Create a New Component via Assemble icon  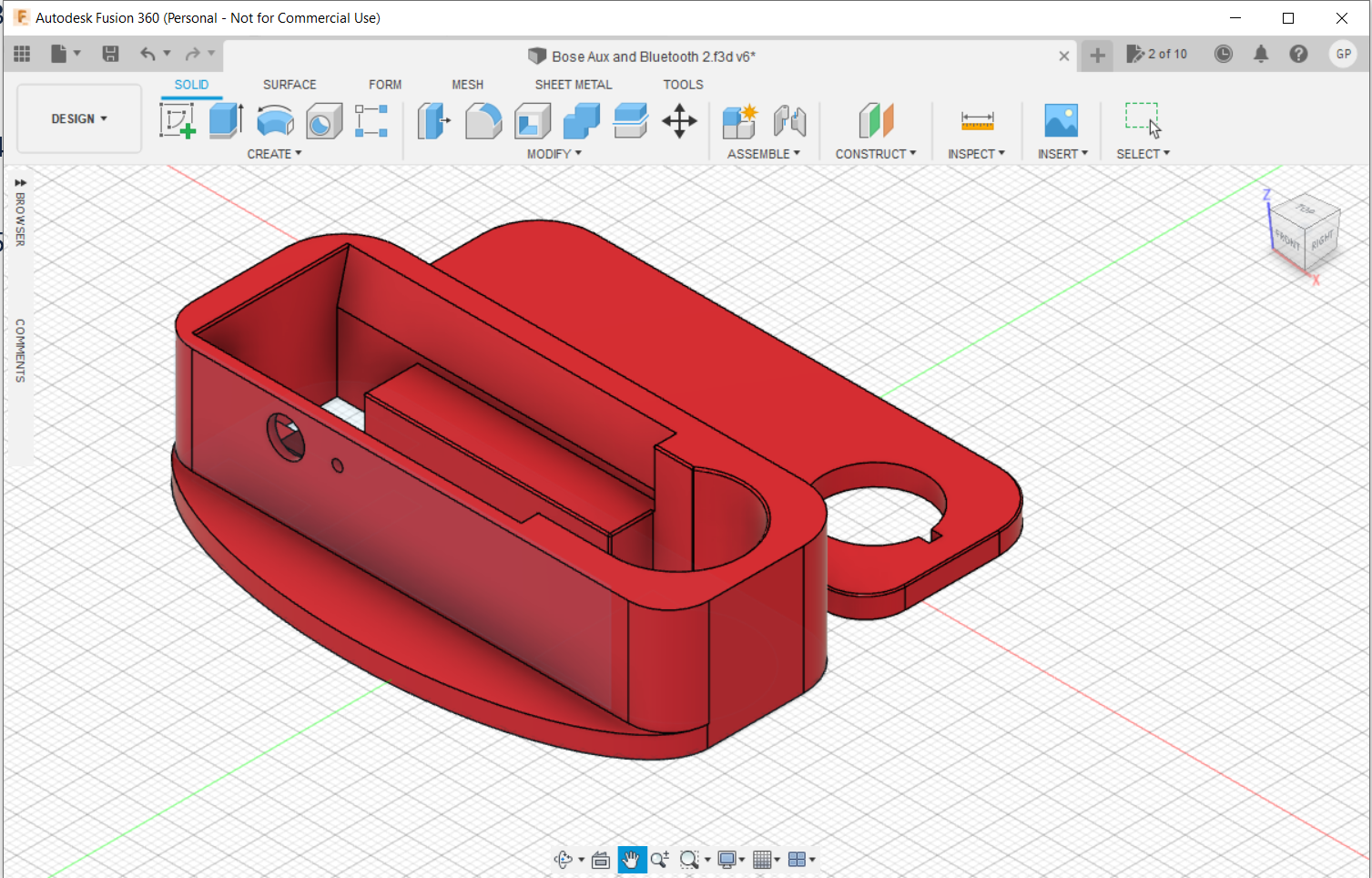(x=739, y=121)
